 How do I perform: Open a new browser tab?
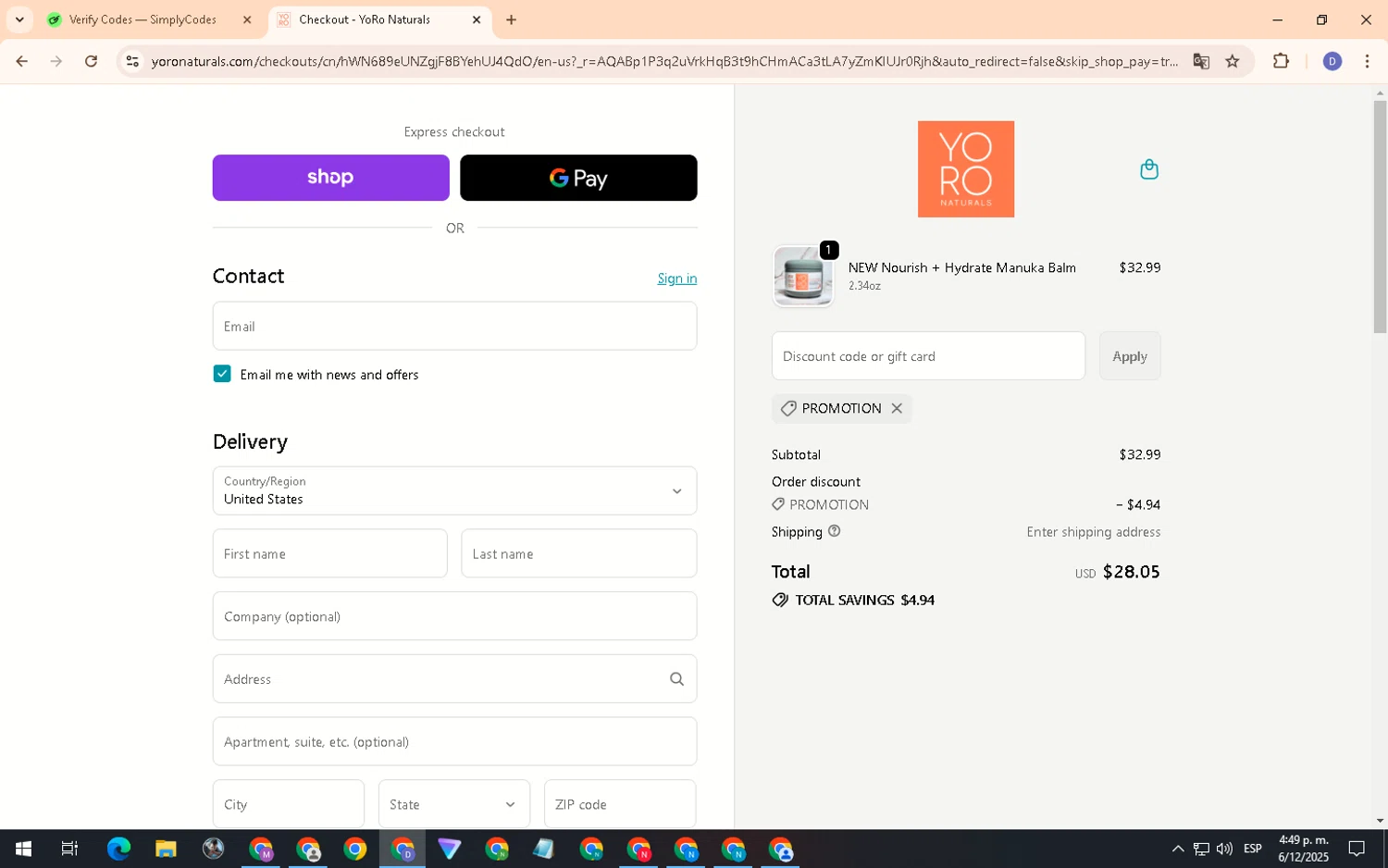(511, 19)
